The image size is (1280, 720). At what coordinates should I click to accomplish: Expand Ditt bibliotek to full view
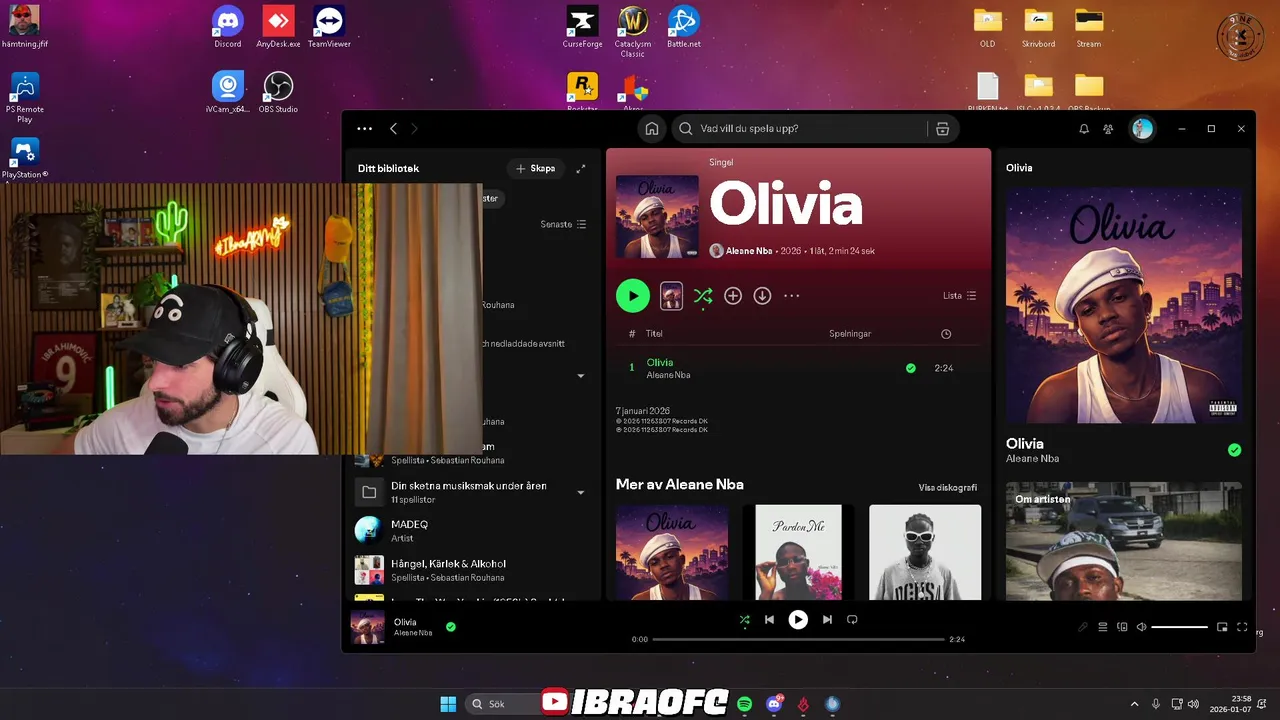point(581,169)
